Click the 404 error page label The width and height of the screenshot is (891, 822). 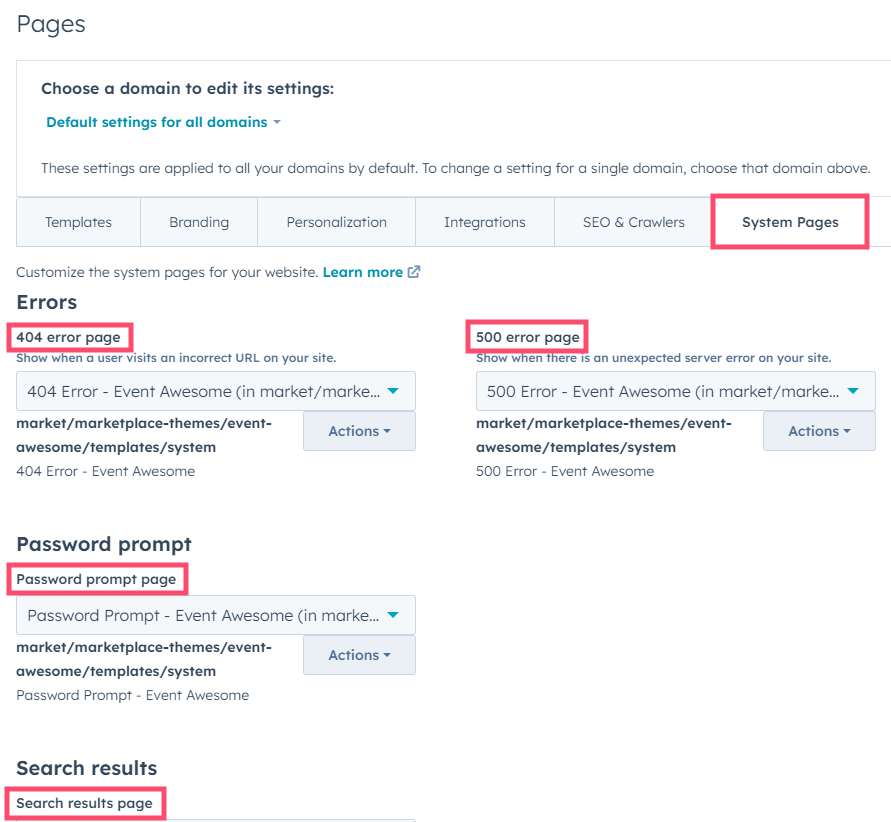point(68,337)
